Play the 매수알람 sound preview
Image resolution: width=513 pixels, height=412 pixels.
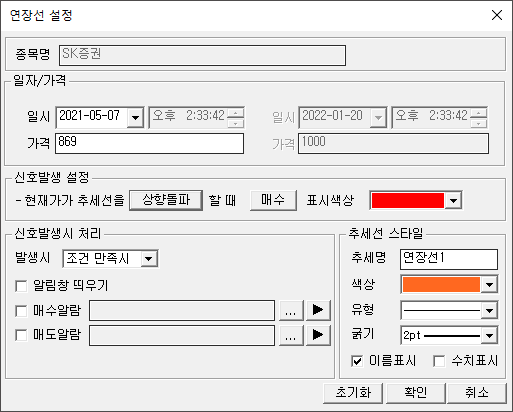coord(318,310)
